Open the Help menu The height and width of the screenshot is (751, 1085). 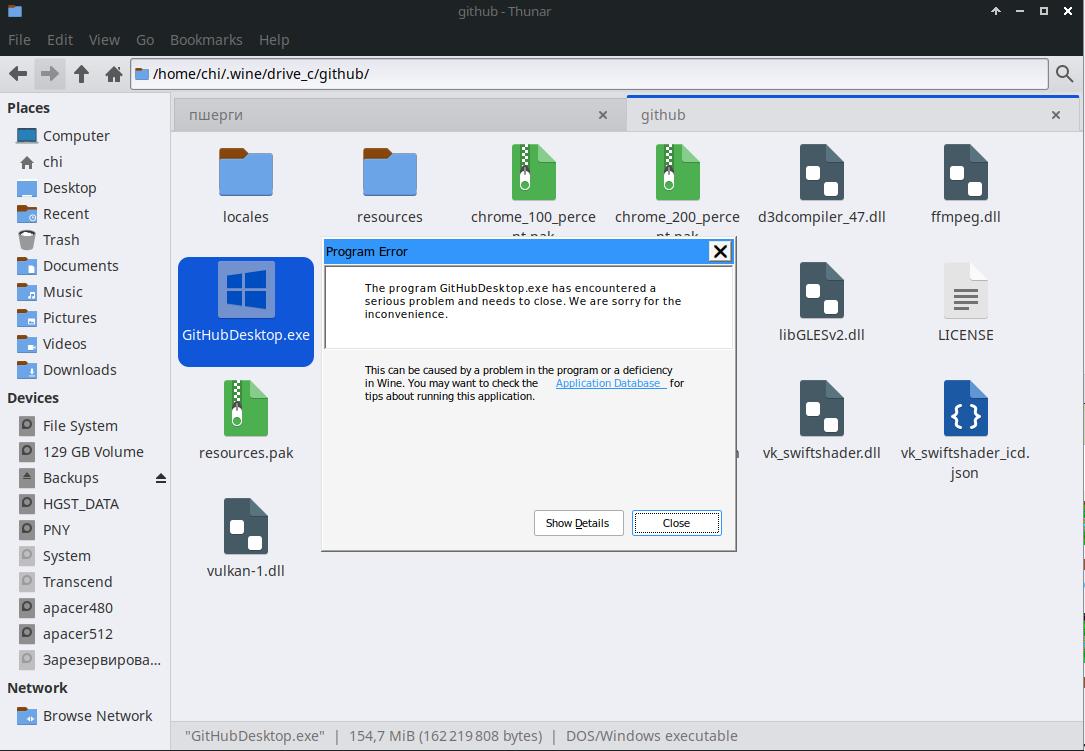click(x=274, y=40)
